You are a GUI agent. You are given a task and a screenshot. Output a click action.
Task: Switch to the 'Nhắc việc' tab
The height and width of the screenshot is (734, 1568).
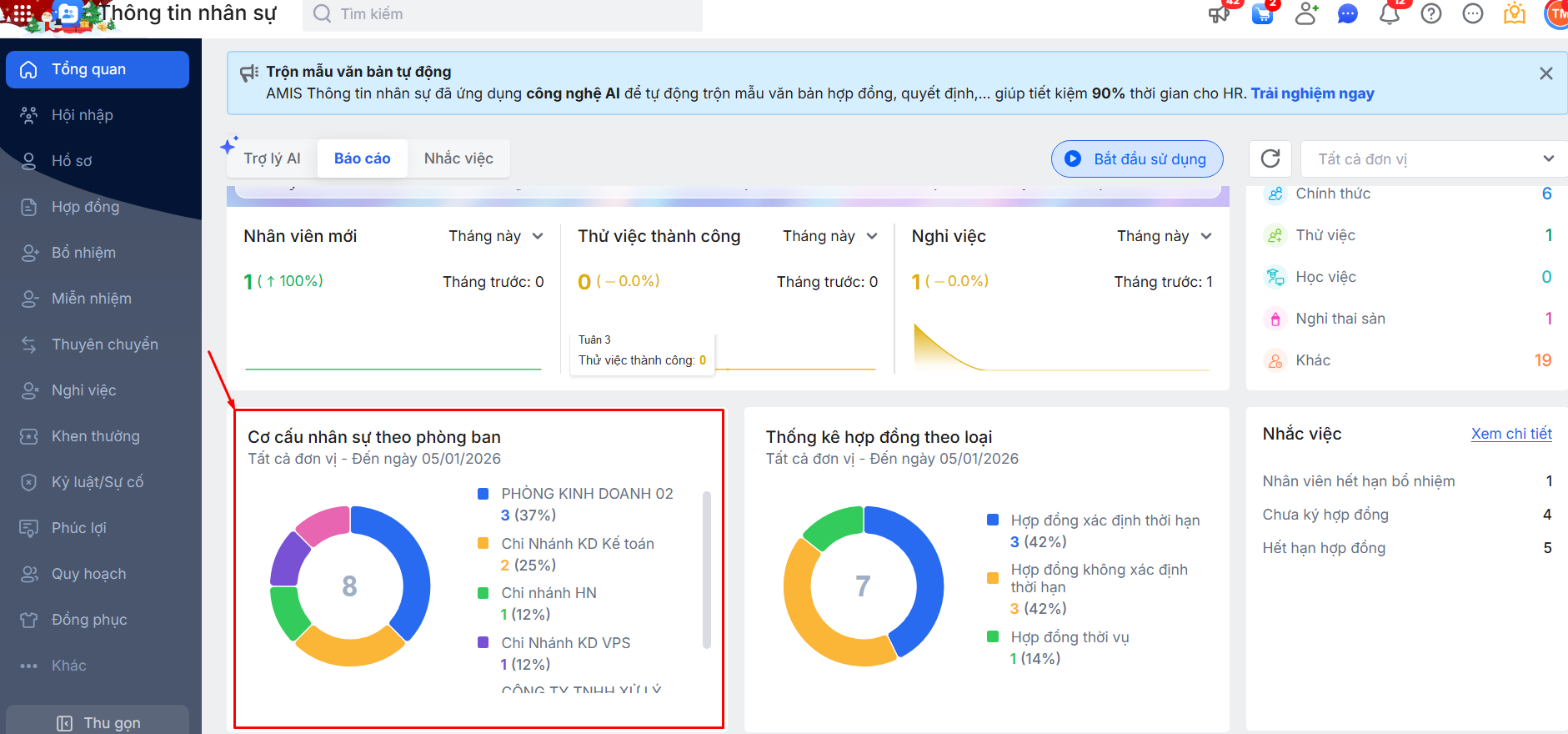click(458, 158)
